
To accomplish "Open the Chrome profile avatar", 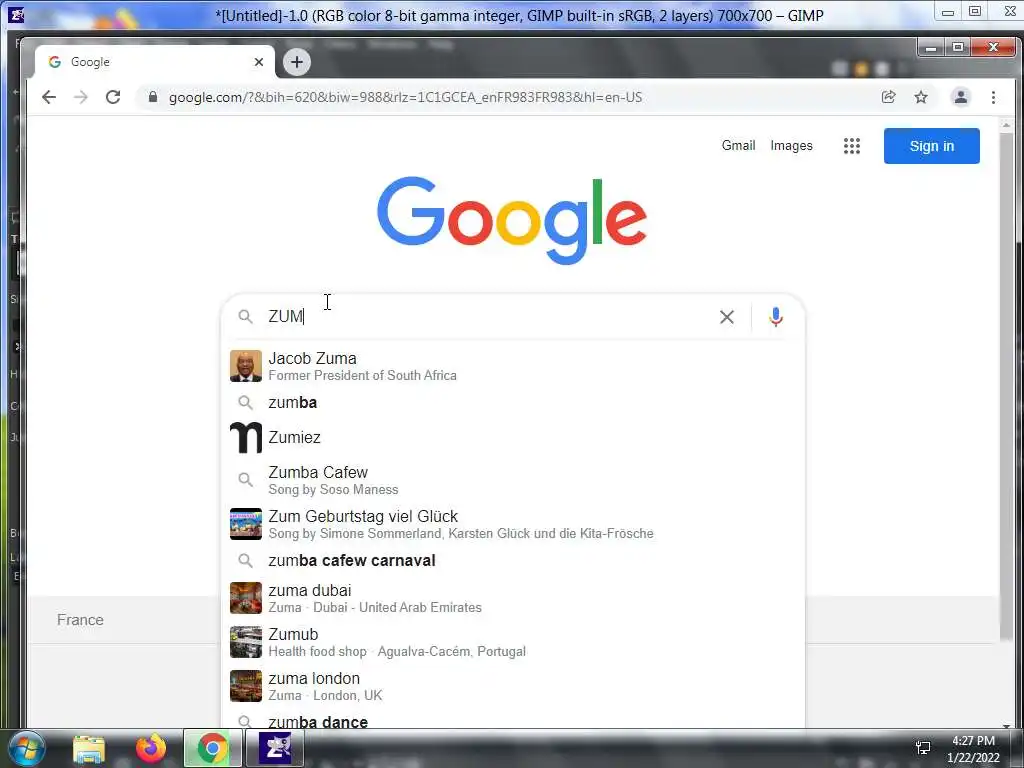I will click(x=961, y=97).
